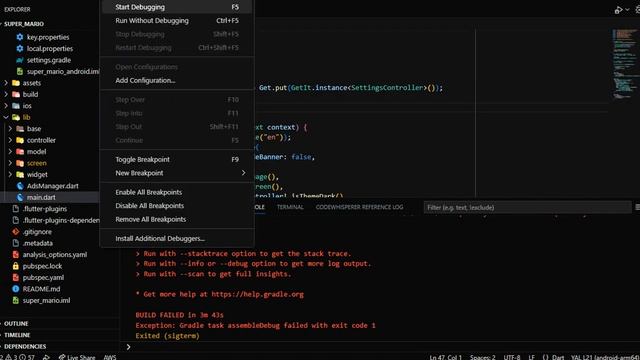Select Toggle Breakpoint menu item
The image size is (640, 360).
tap(177, 160)
